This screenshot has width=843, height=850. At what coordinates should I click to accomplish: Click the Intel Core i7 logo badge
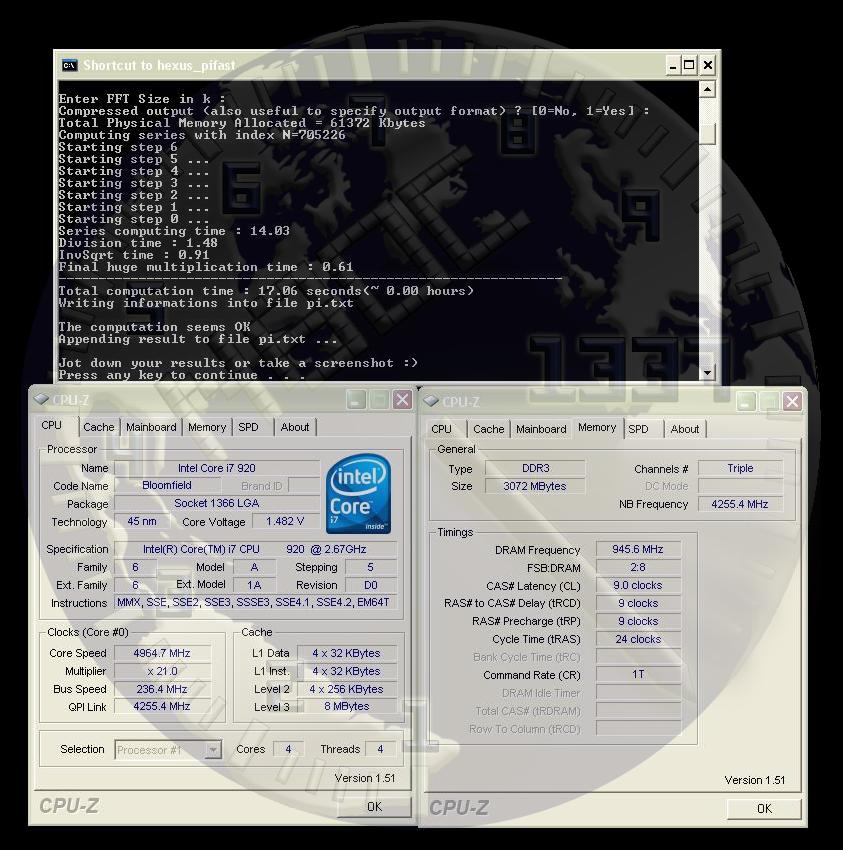click(x=358, y=493)
